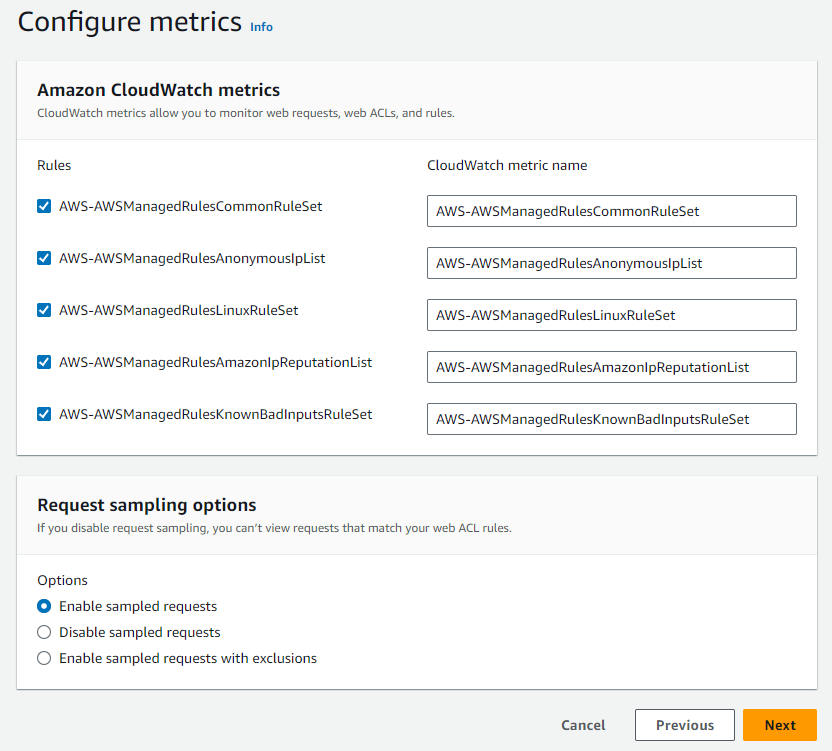Viewport: 832px width, 751px height.
Task: Edit the KnownBadInputsRuleSet metric name input
Action: point(611,419)
